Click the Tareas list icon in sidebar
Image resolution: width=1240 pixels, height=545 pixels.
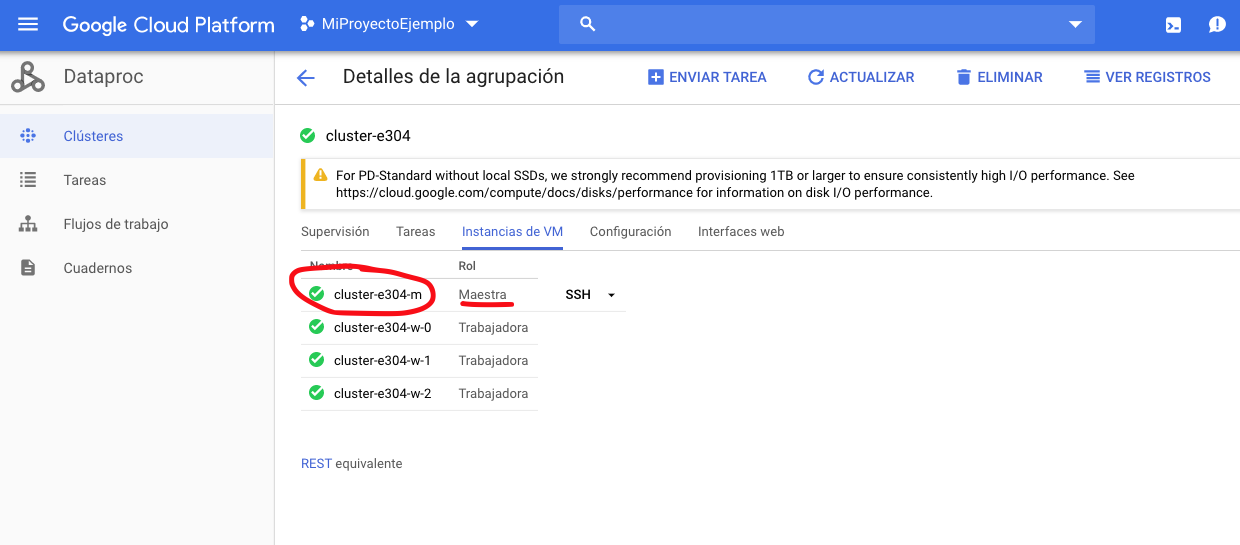(x=28, y=180)
